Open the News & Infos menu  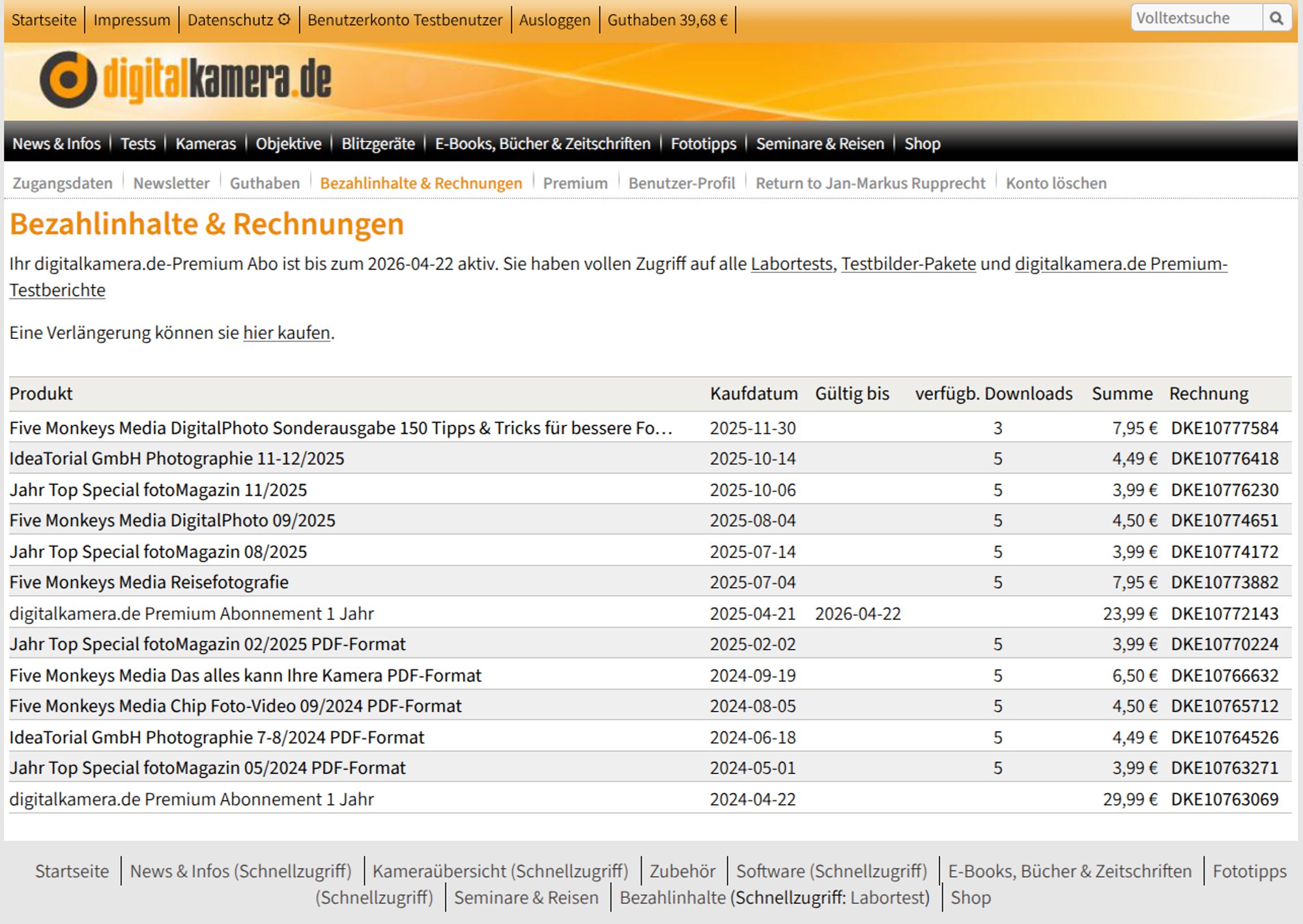(57, 143)
